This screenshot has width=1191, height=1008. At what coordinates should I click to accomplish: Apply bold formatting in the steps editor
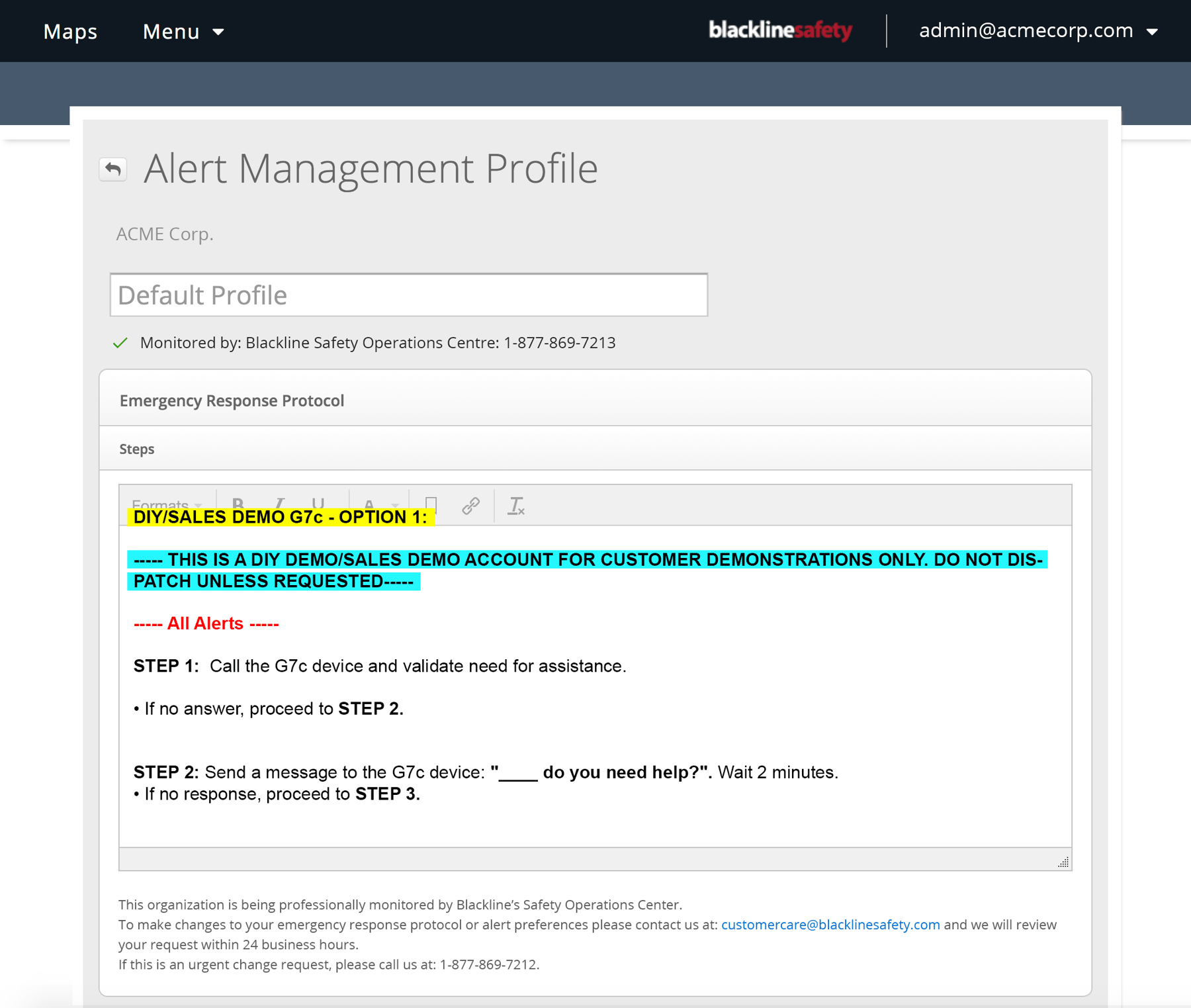pos(240,505)
